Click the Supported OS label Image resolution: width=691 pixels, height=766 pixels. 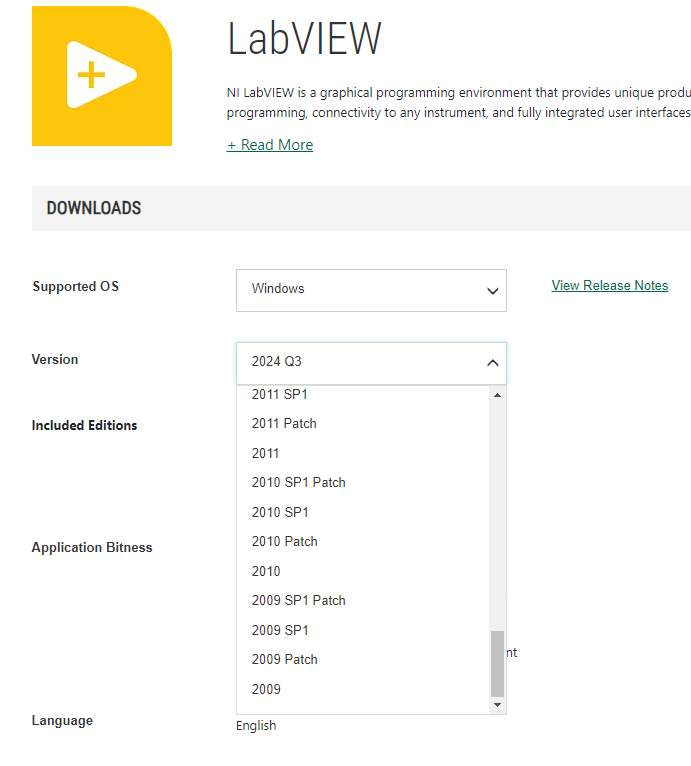[76, 286]
